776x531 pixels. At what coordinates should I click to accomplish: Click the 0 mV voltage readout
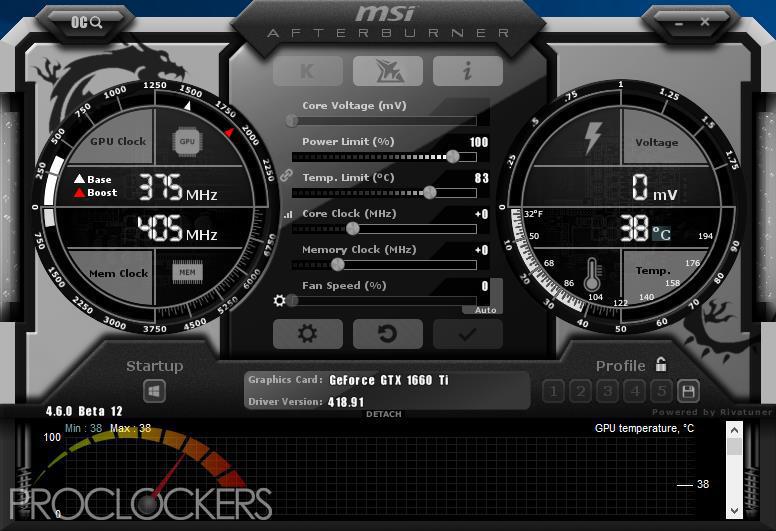pyautogui.click(x=654, y=188)
